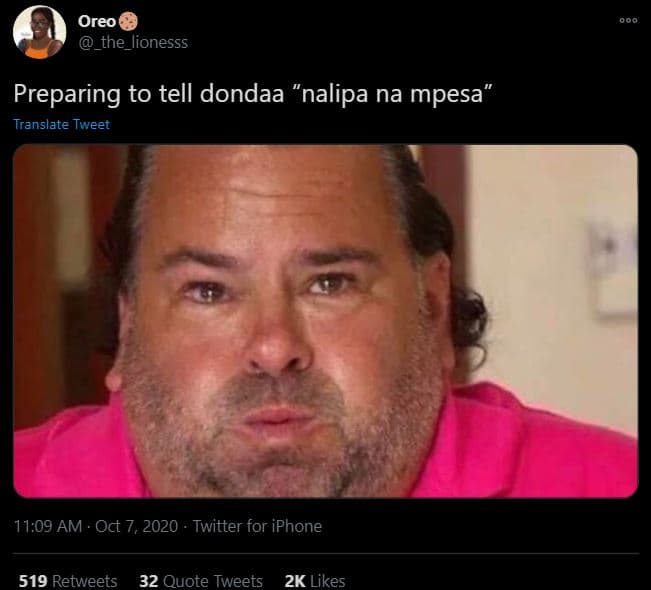Open the attached photo in full view
This screenshot has height=590, width=651.
[326, 321]
